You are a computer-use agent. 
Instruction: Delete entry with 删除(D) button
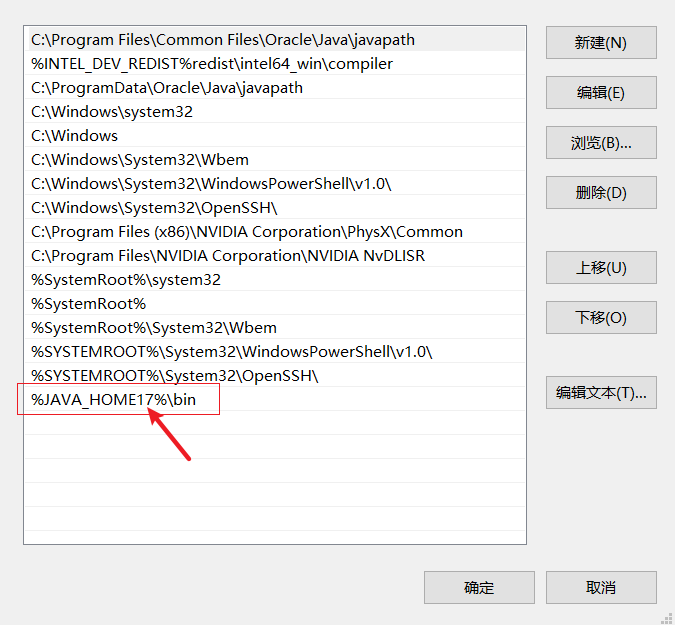pos(601,192)
